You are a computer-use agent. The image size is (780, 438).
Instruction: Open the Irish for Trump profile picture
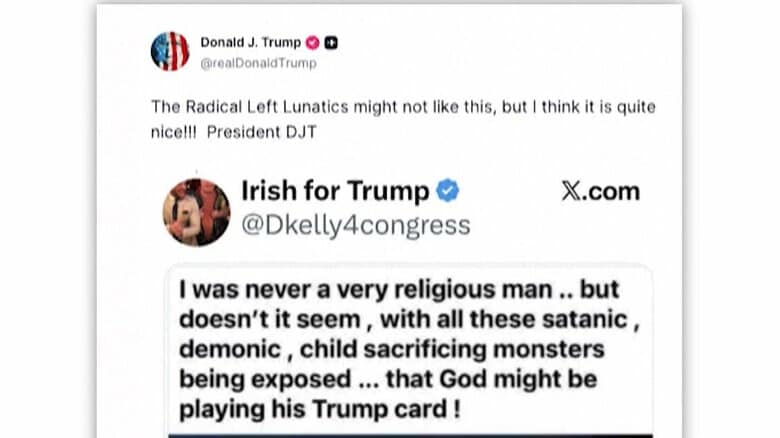pyautogui.click(x=197, y=212)
